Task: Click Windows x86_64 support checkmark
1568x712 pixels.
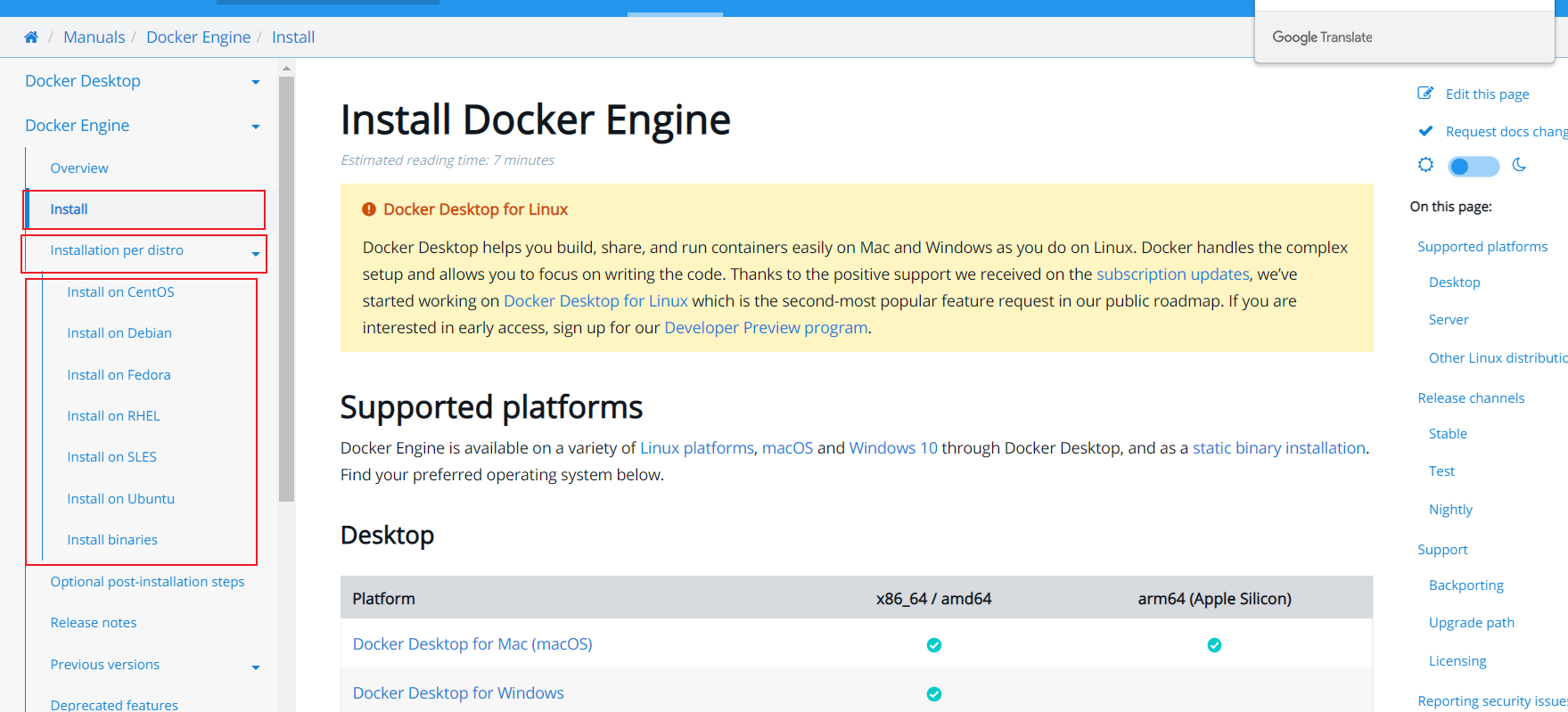Action: tap(934, 694)
